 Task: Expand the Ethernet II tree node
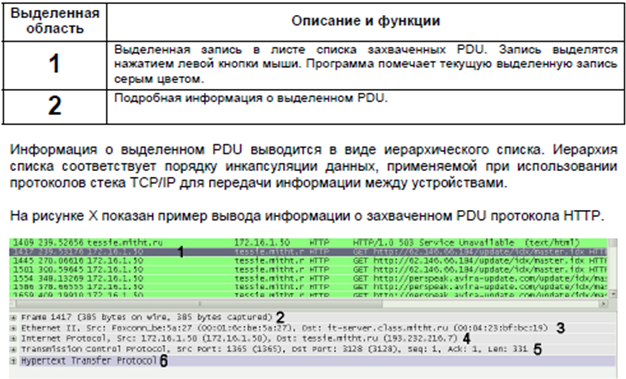[x=14, y=328]
